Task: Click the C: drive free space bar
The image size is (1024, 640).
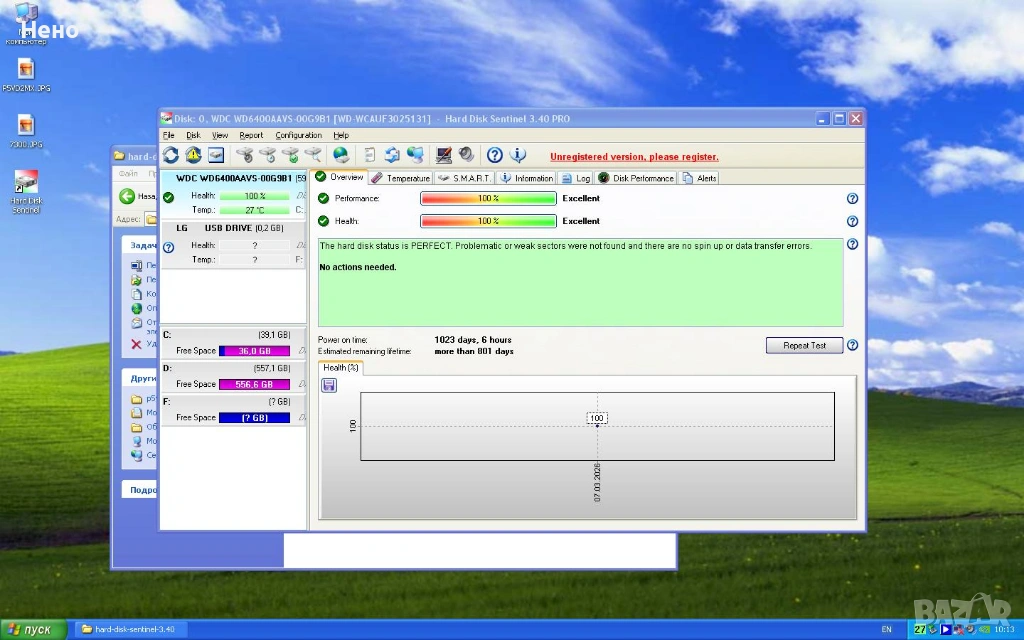Action: (x=255, y=351)
